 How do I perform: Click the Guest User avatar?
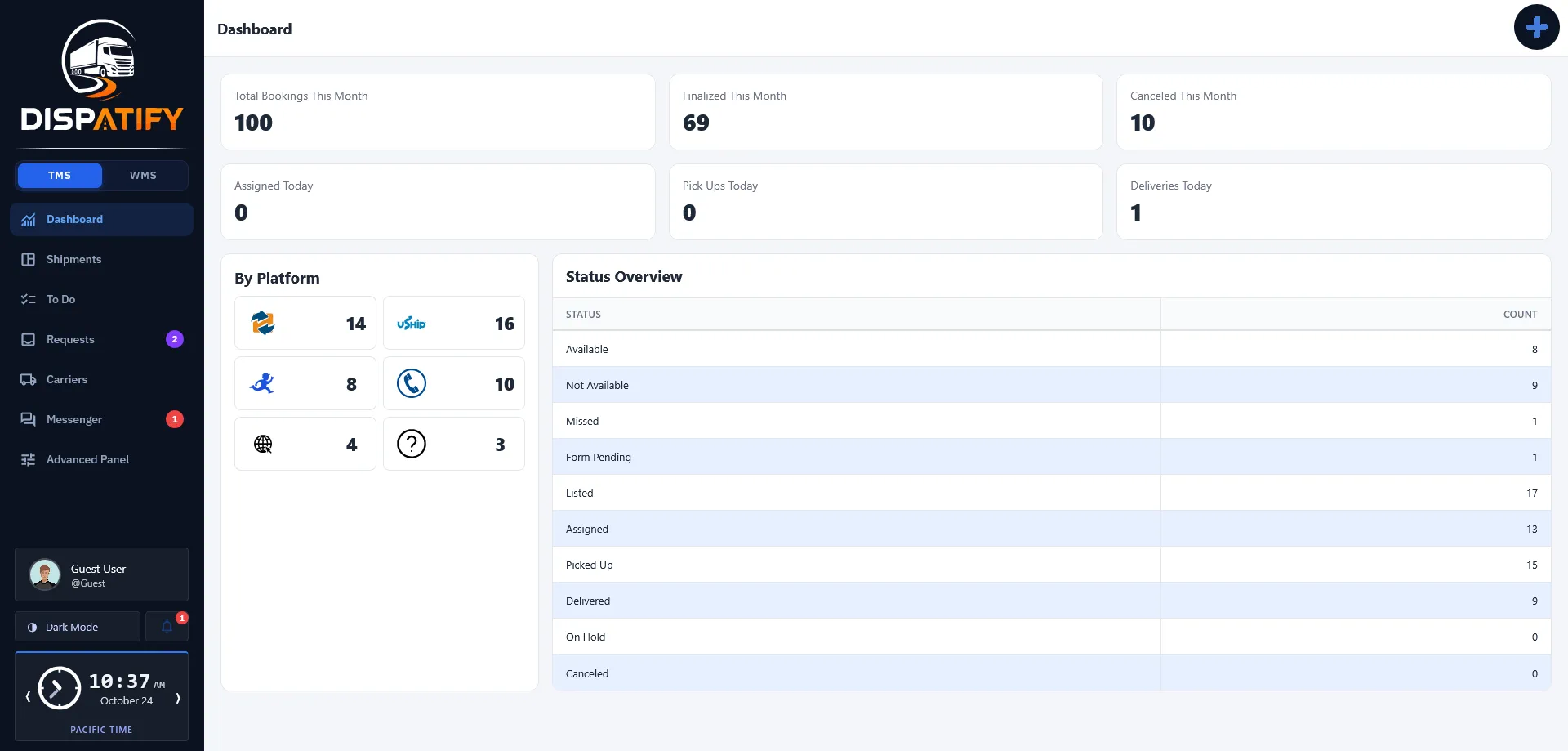(x=45, y=574)
